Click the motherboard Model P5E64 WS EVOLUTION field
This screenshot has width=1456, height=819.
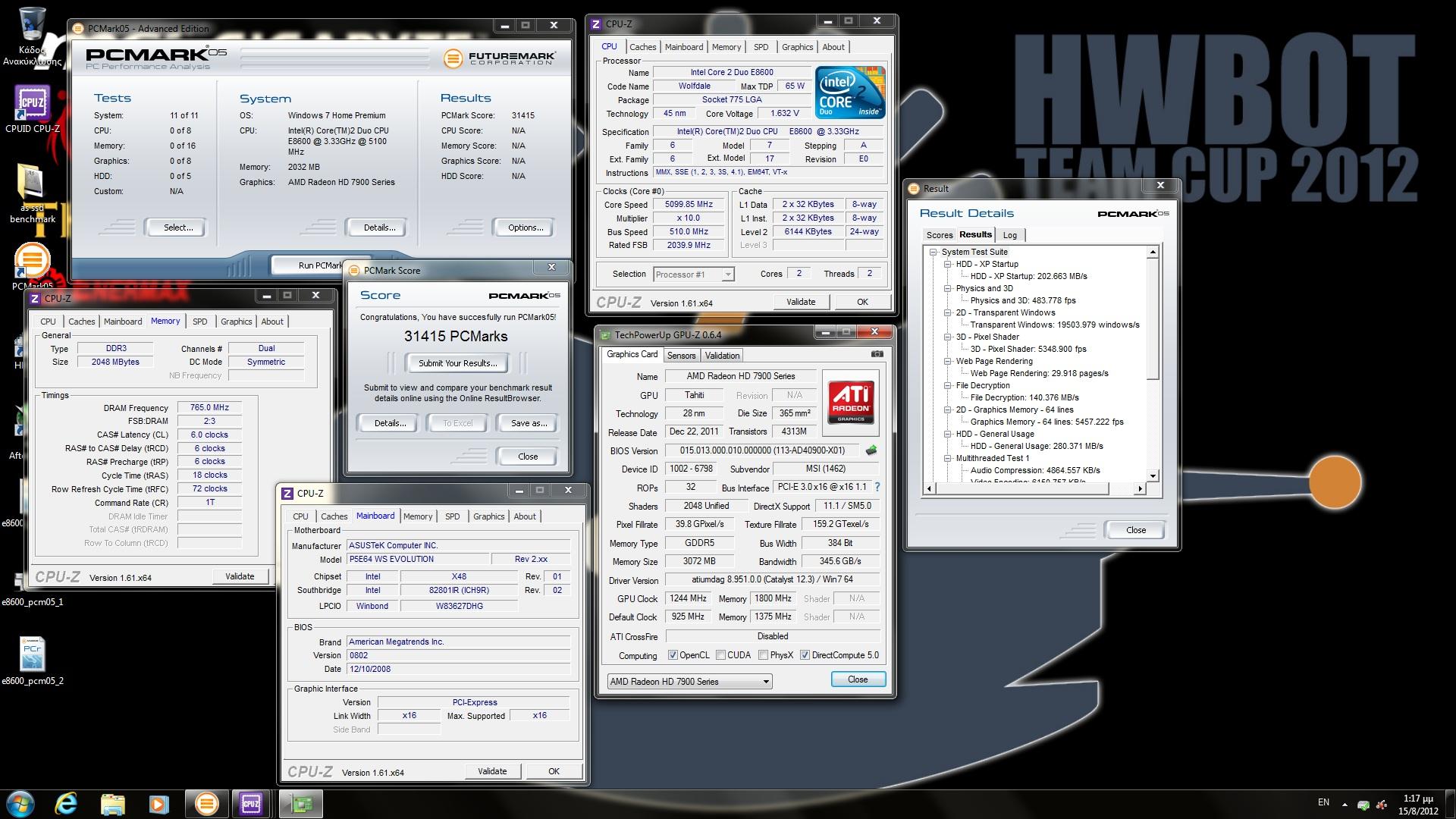click(x=416, y=560)
